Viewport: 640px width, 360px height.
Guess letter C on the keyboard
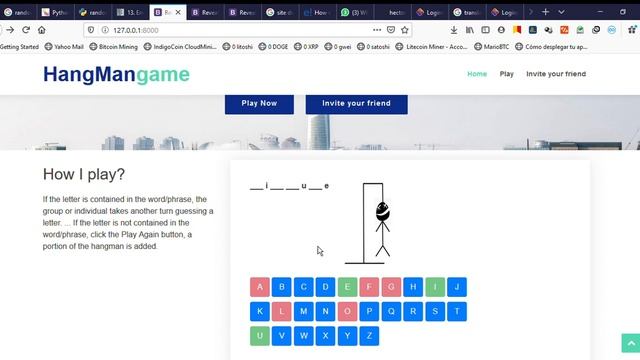click(x=304, y=287)
